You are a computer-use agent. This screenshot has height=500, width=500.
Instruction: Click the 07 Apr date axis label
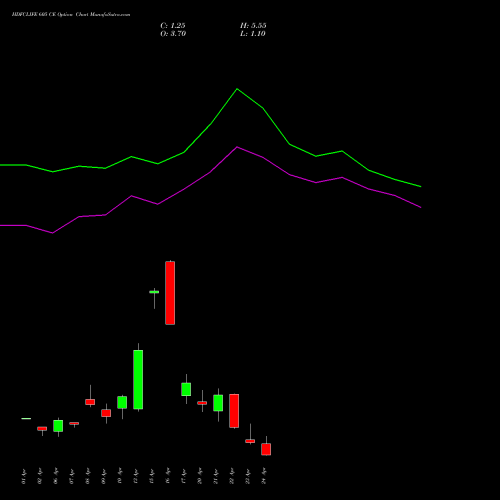coord(72,476)
